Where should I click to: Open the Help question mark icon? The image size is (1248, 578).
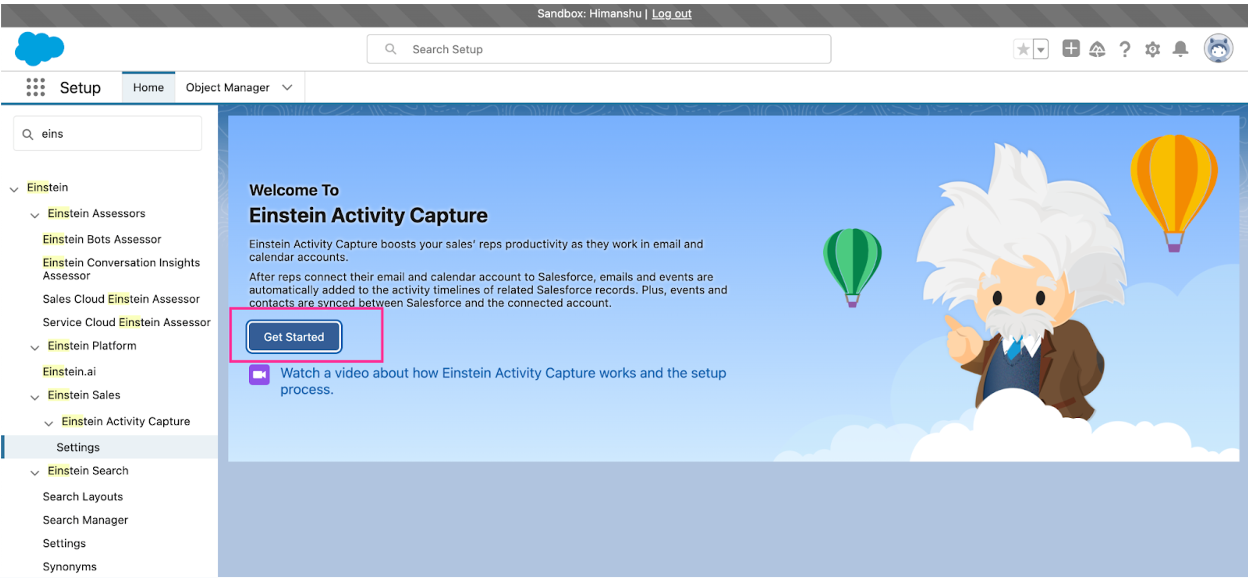coord(1125,49)
